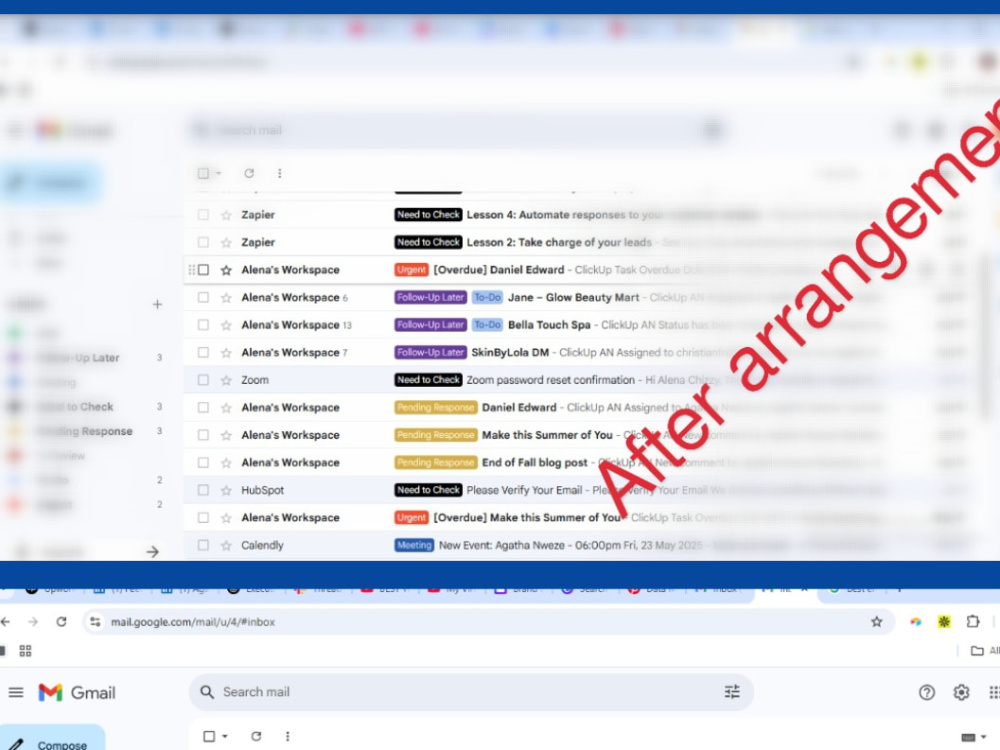Click the yellow extension icon in browser toolbar
This screenshot has width=1000, height=750.
944,621
